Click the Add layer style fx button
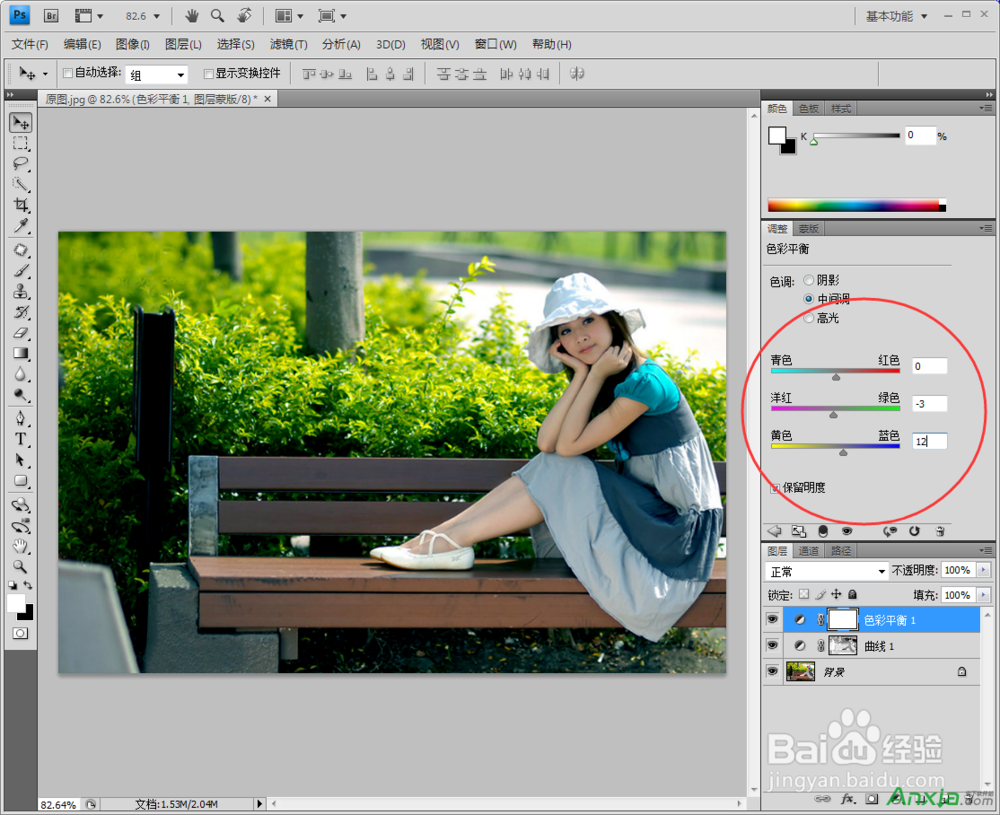This screenshot has height=815, width=1000. pos(848,798)
